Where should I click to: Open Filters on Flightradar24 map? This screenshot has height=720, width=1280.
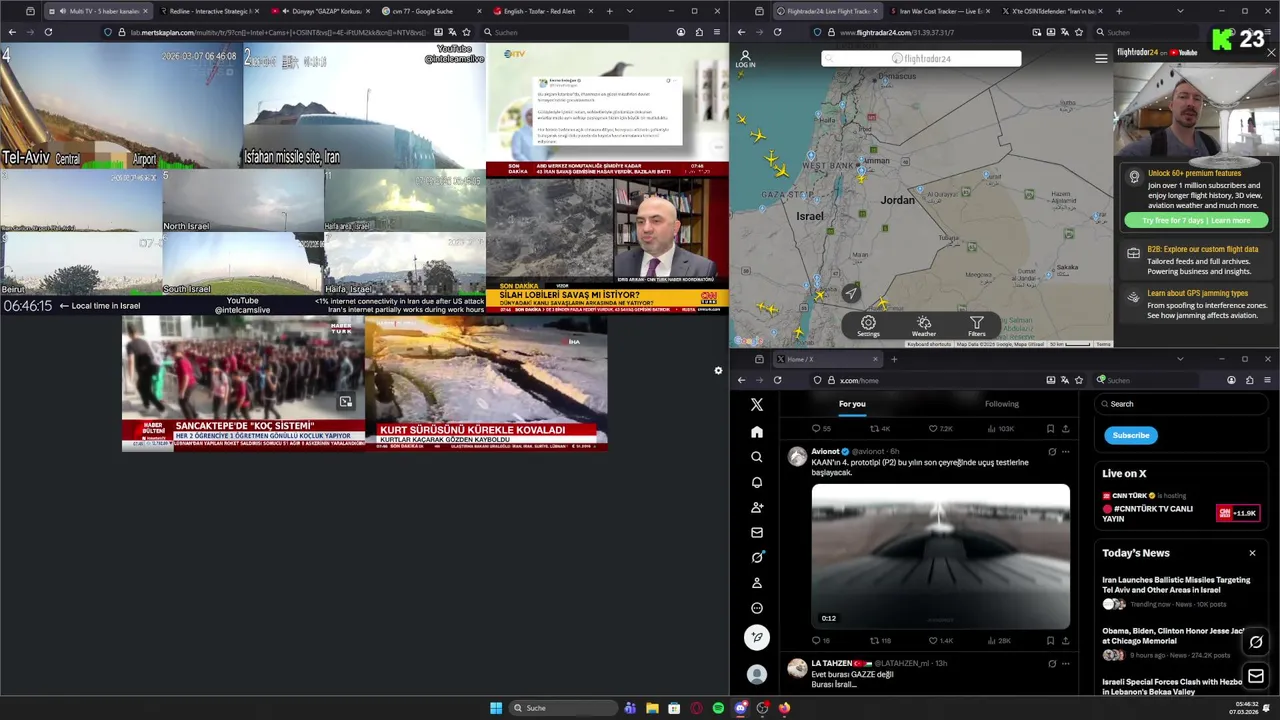pos(977,326)
